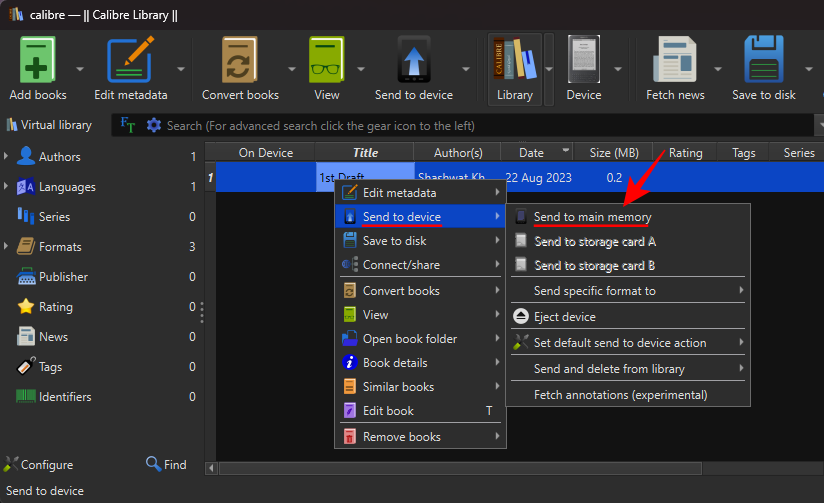Viewport: 824px width, 503px height.
Task: Open Set default send to device action
Action: (x=628, y=343)
